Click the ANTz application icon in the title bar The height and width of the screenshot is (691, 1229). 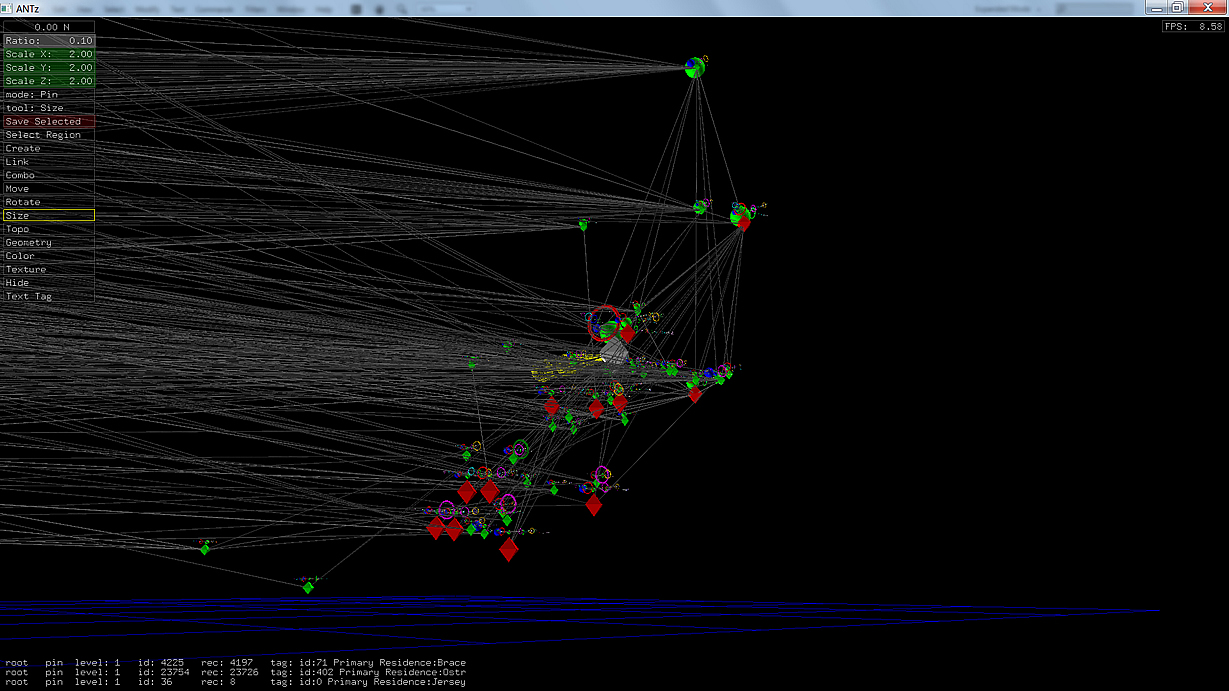pos(7,8)
